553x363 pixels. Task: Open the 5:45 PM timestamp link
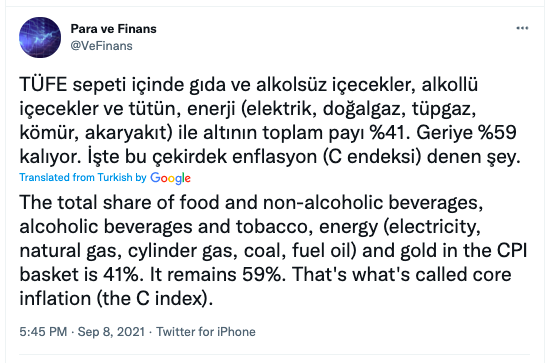(x=43, y=332)
